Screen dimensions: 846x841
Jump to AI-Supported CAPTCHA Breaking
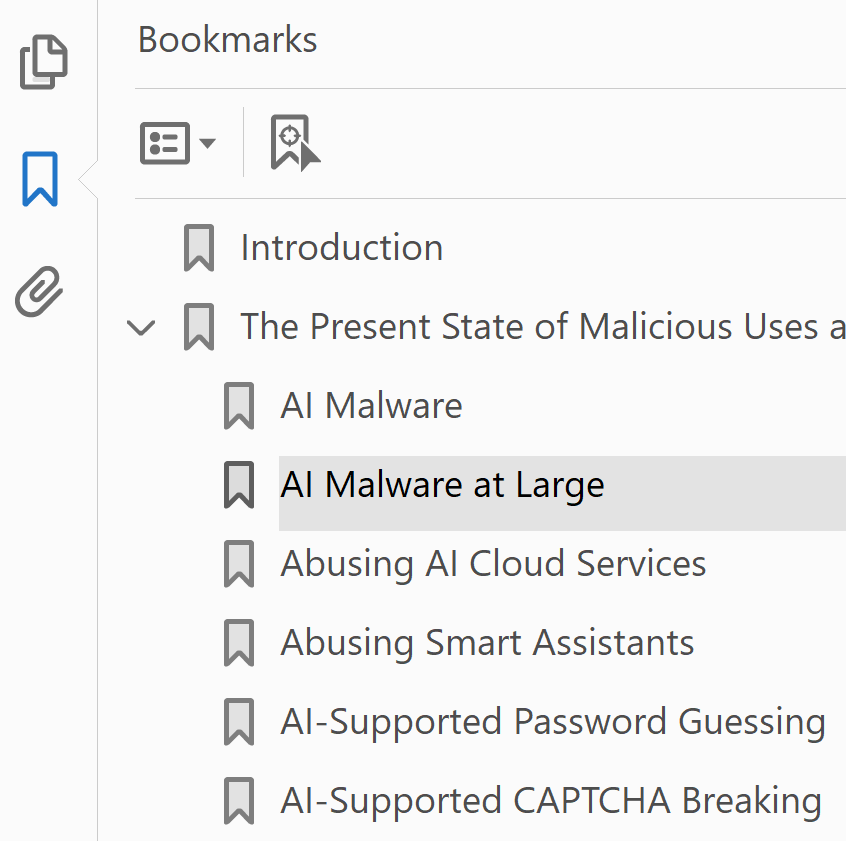point(551,801)
